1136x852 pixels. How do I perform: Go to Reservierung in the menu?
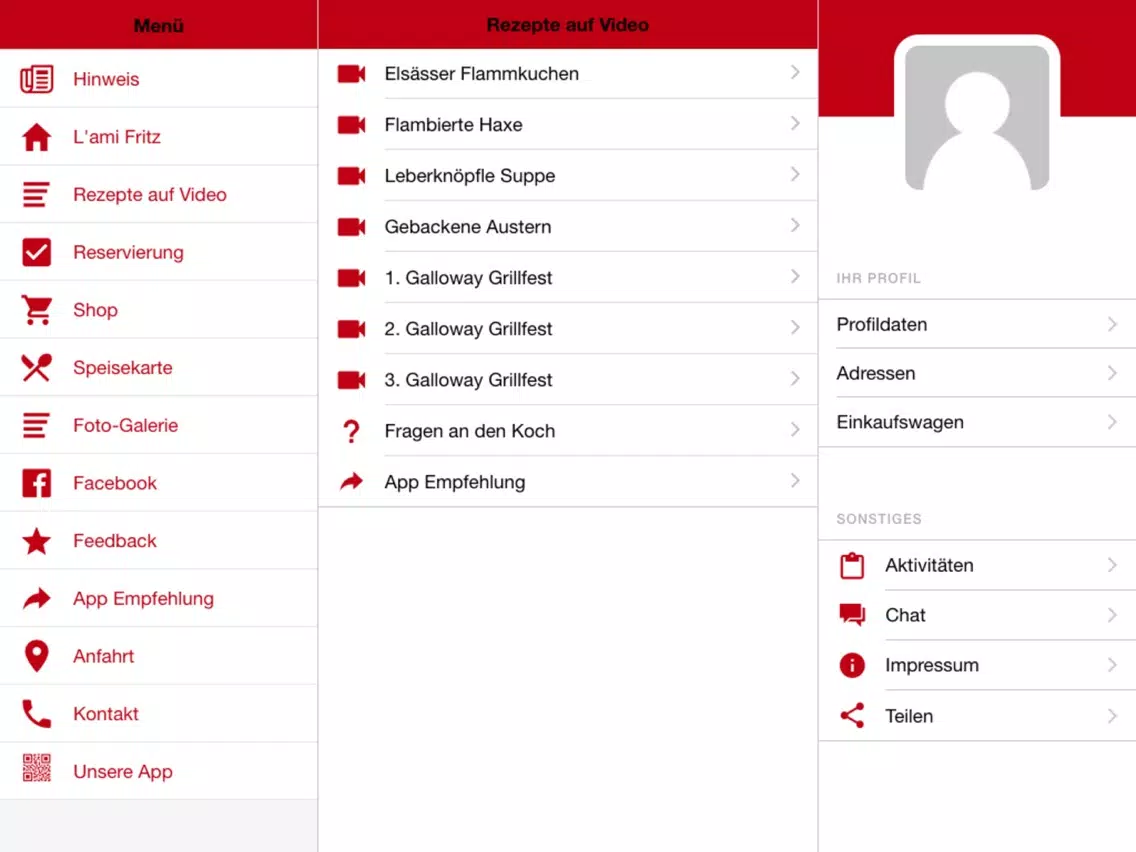[159, 252]
